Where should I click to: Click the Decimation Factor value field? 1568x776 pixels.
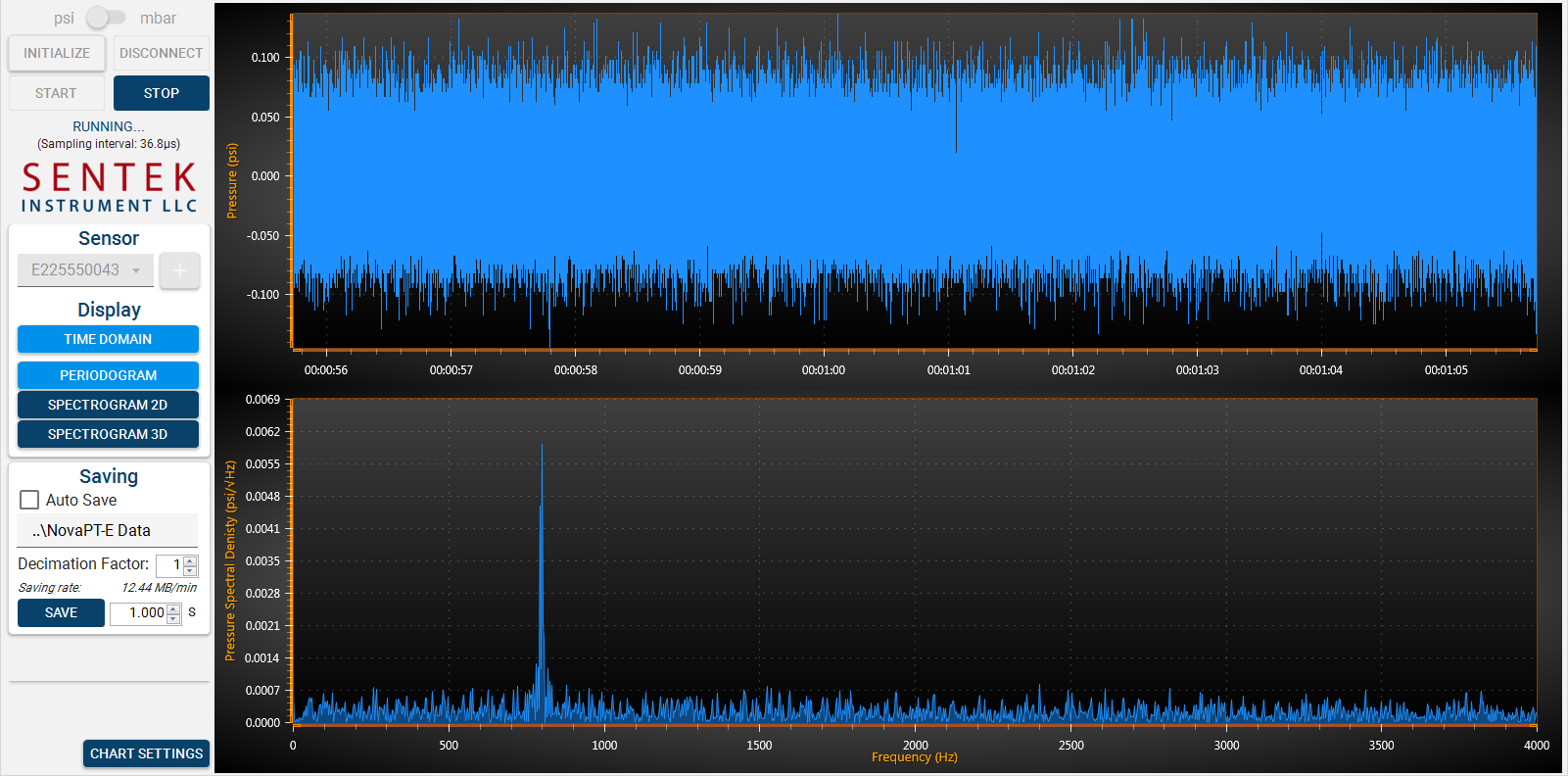[x=169, y=565]
